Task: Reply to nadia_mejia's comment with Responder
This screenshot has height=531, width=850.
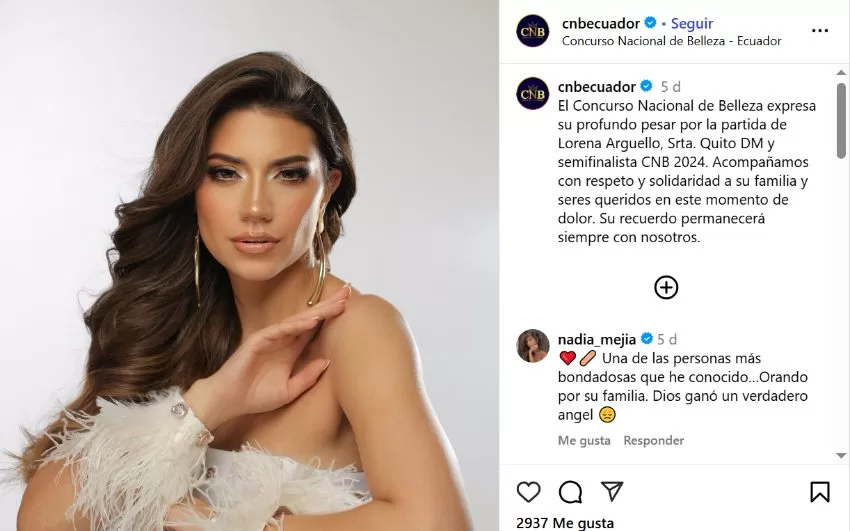Action: point(654,441)
